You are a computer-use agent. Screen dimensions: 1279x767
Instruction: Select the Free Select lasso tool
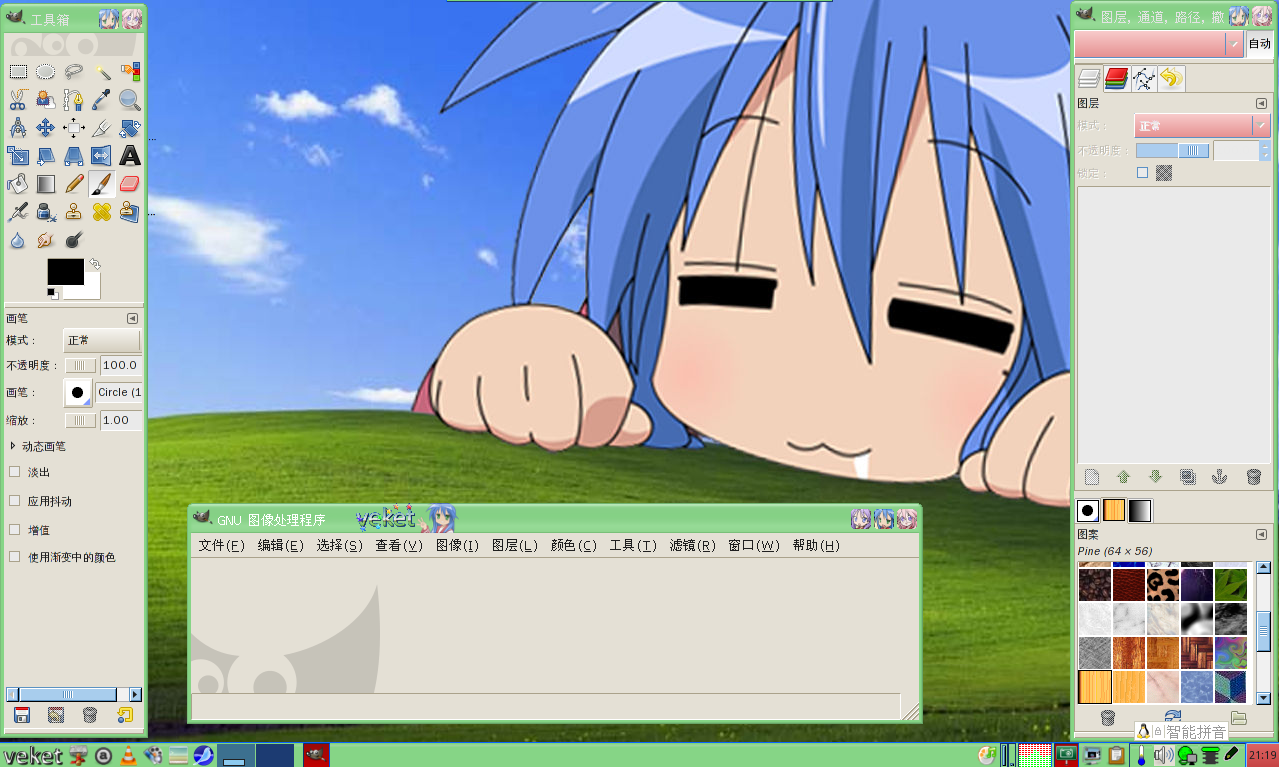[73, 71]
